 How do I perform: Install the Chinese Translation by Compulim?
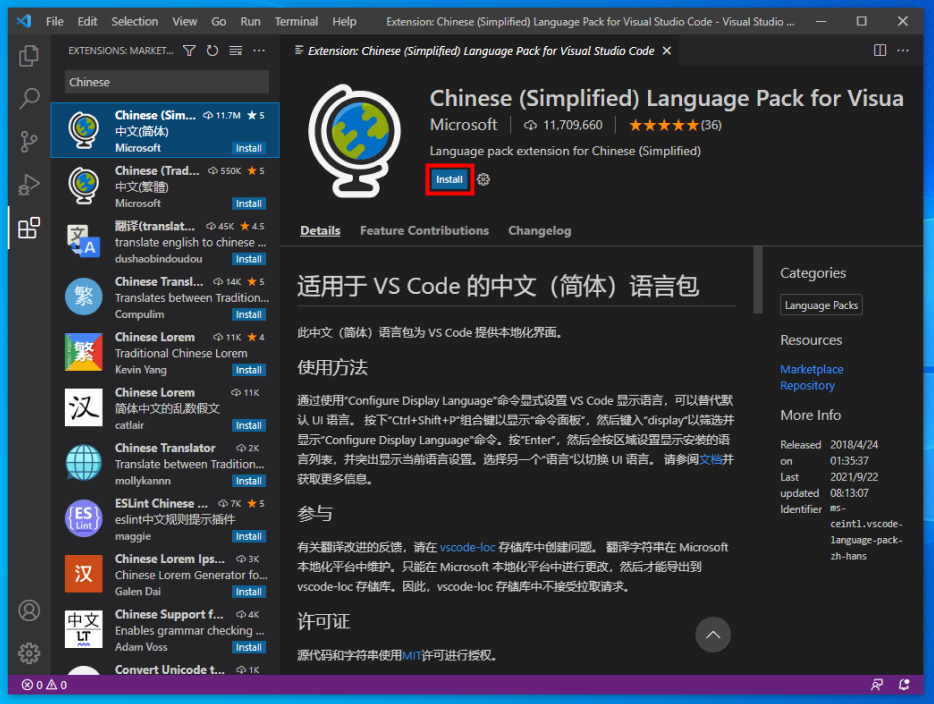[248, 314]
